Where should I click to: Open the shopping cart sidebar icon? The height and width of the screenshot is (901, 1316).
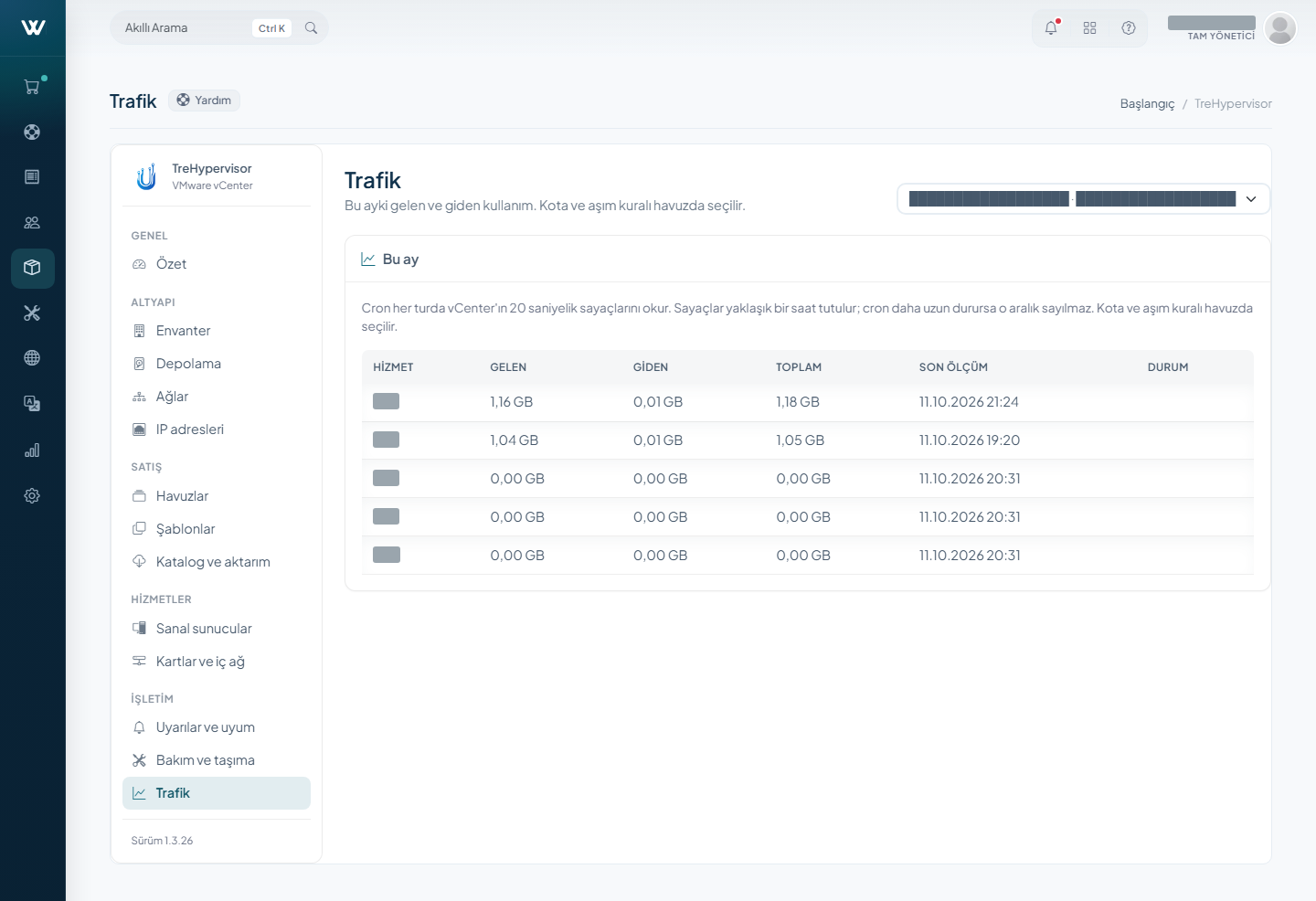[32, 87]
